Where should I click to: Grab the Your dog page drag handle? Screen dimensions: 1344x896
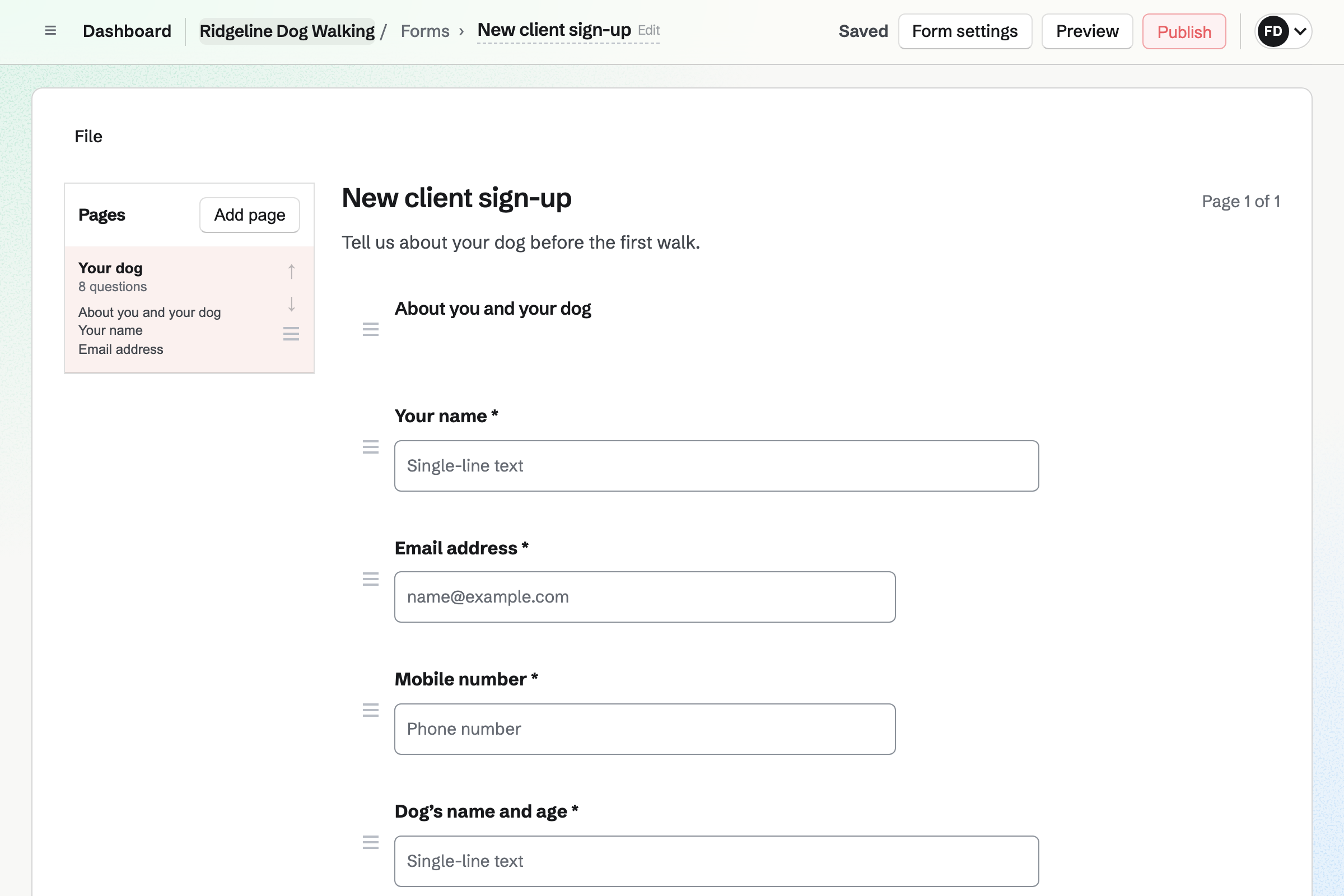[291, 334]
